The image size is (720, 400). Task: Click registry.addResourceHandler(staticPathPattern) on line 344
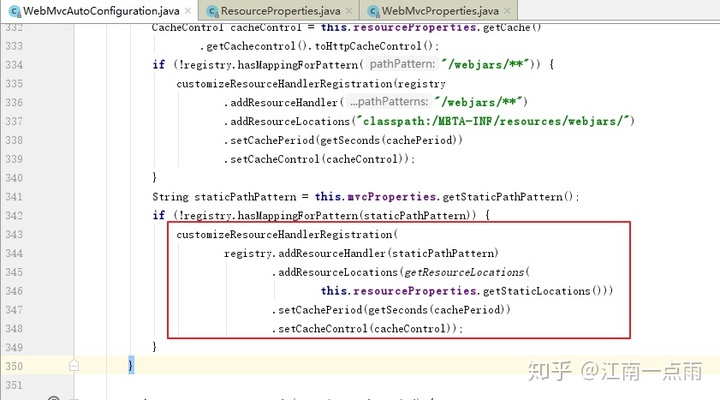[x=361, y=253]
